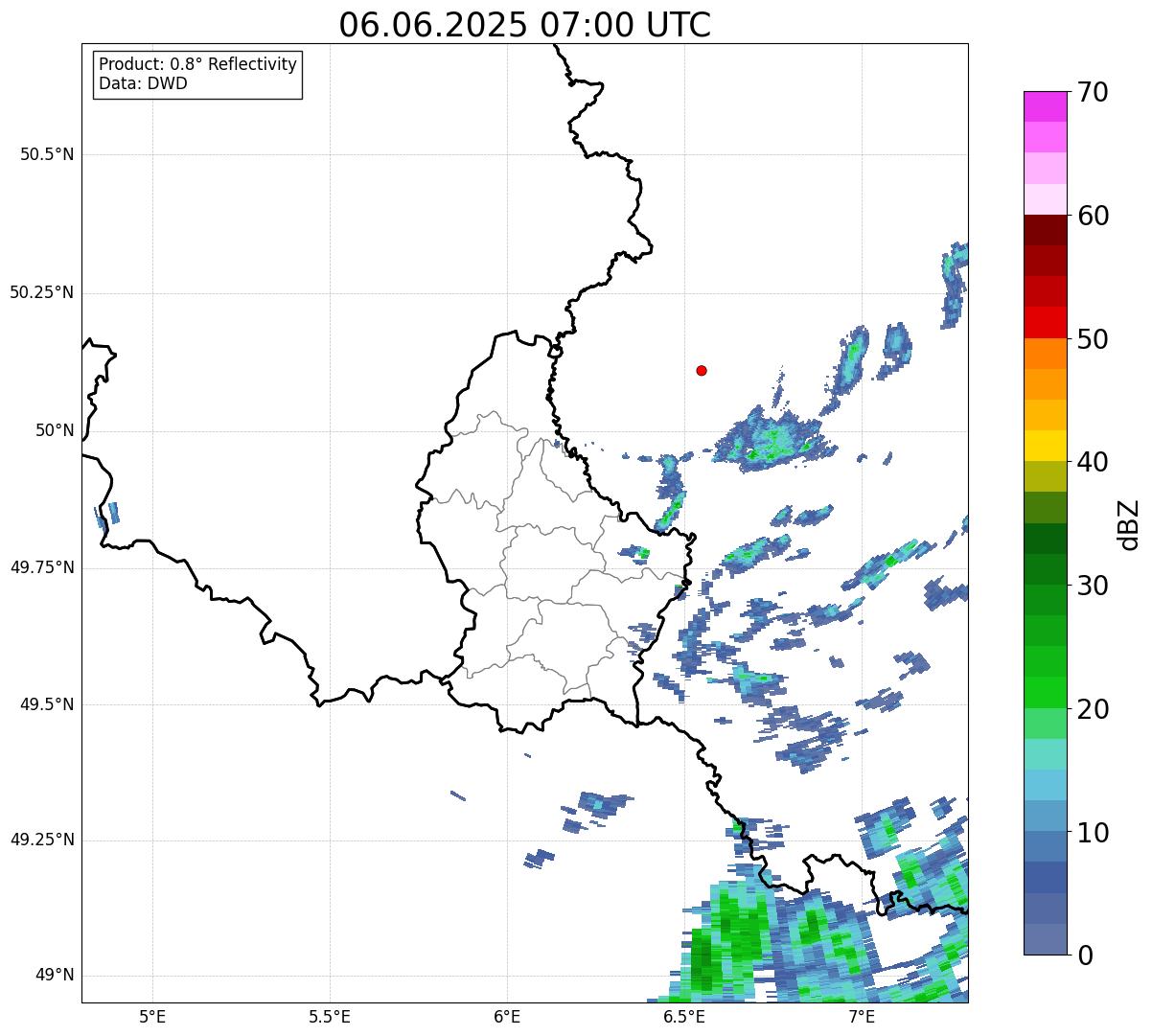Click the colorbar tick label 50
Screen dimensions: 1152x1036
[1093, 339]
